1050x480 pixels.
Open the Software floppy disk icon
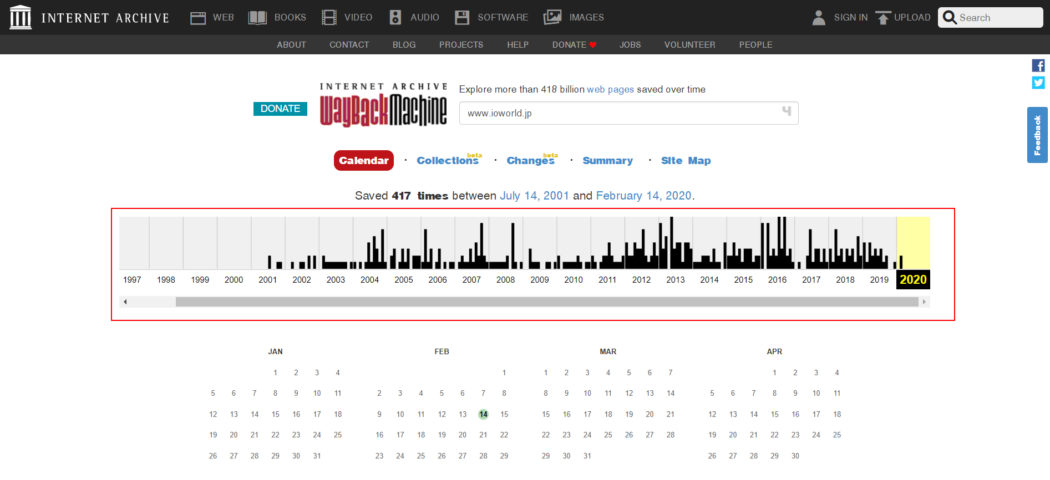pyautogui.click(x=461, y=18)
